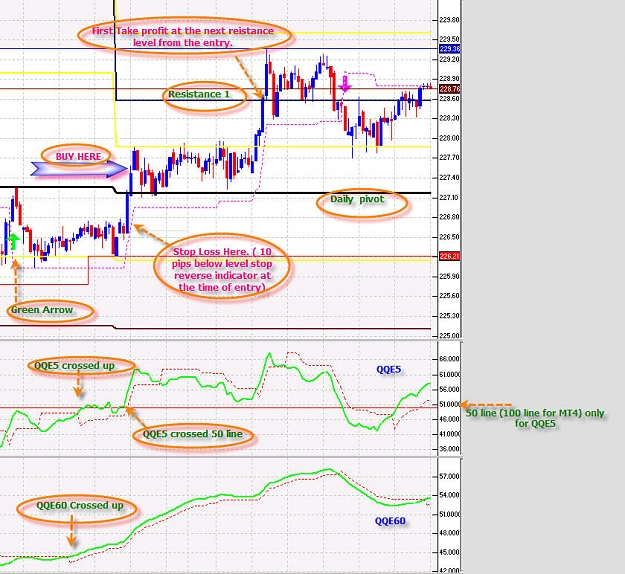Click the 225.60 price axis label

(449, 296)
